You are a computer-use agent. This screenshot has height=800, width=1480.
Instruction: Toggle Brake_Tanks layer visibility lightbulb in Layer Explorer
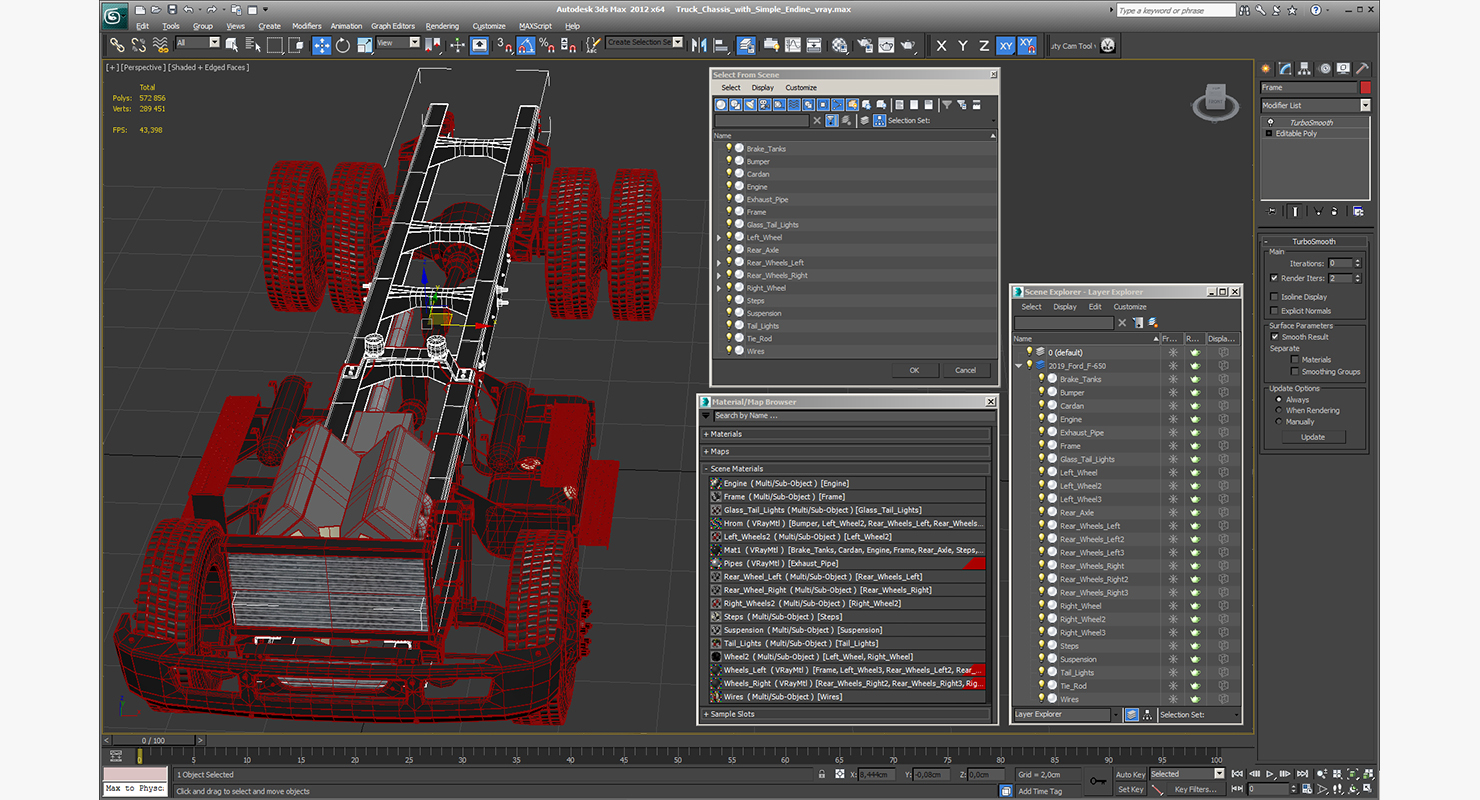pyautogui.click(x=1040, y=379)
